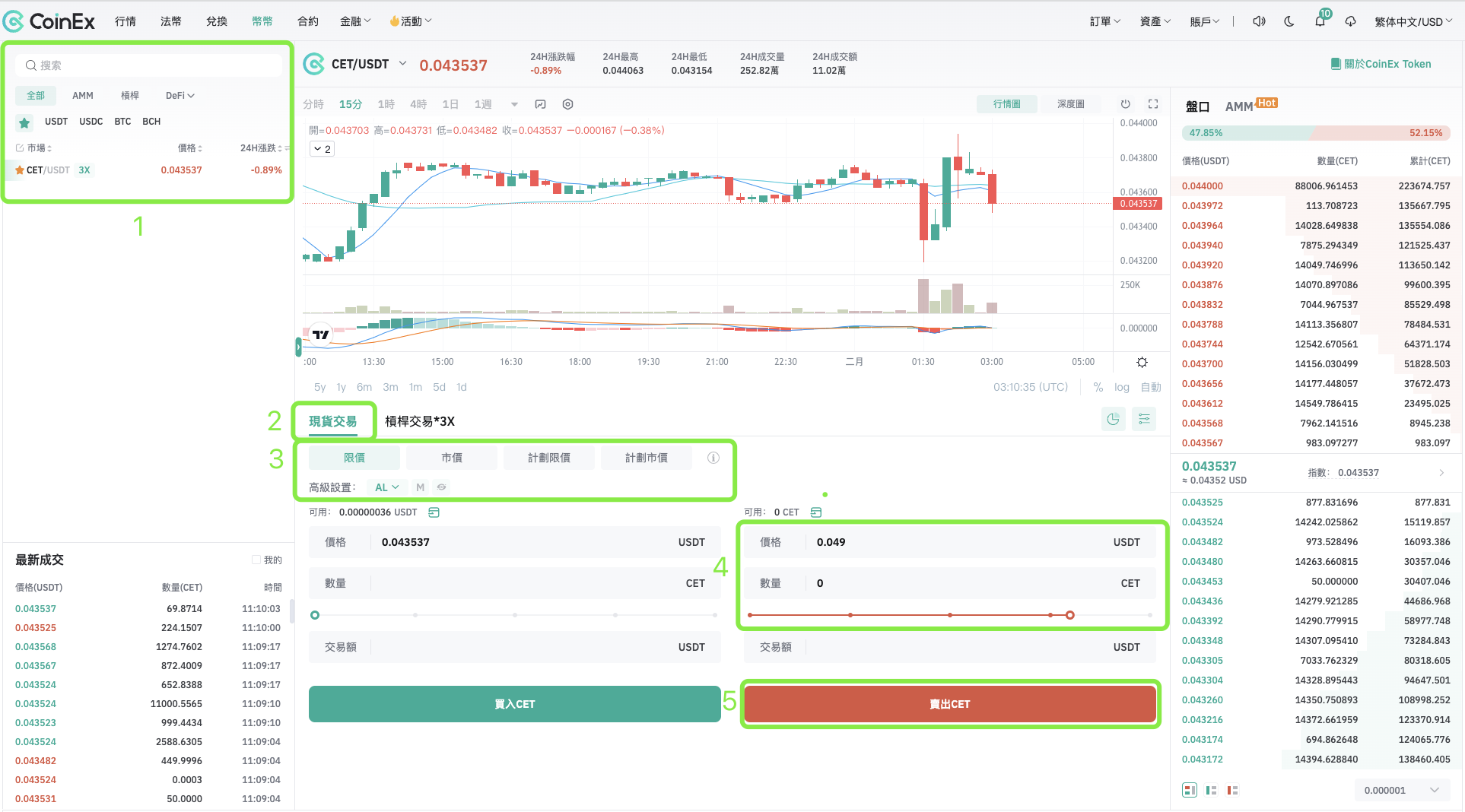Screen dimensions: 1465x812
Task: Toggle the M maker-only option
Action: (x=420, y=487)
